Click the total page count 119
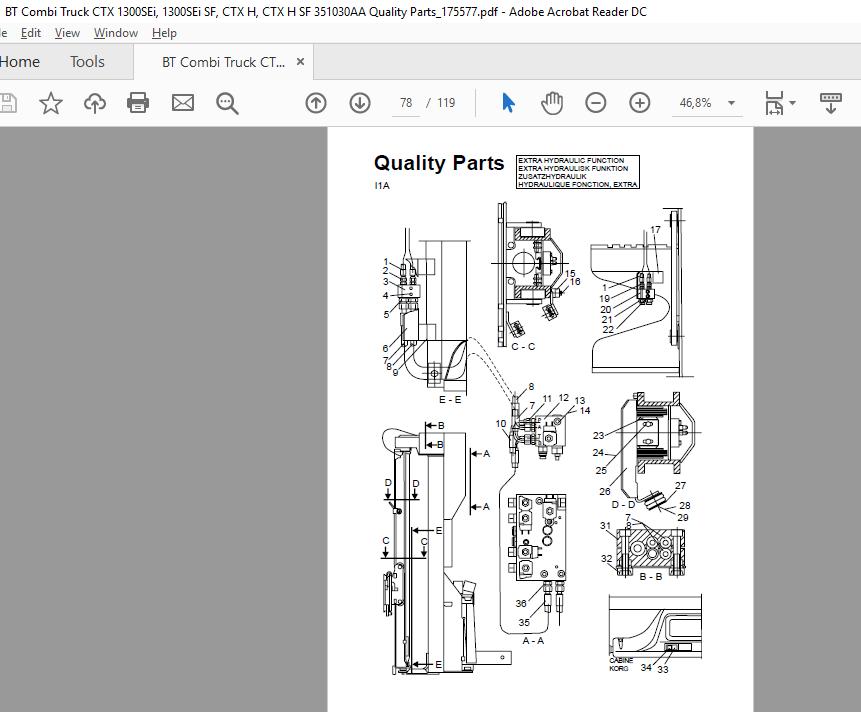Image resolution: width=861 pixels, height=712 pixels. [x=446, y=103]
